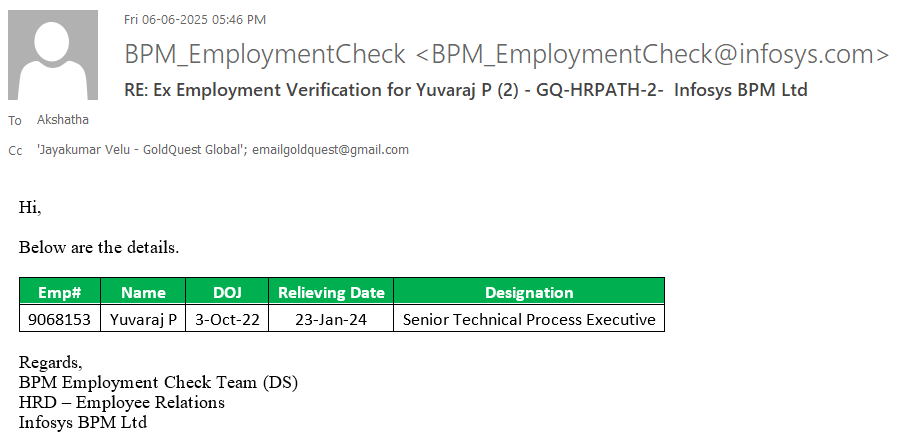Click the sender profile avatar picture
Viewport: 917px width, 446px height.
click(x=53, y=55)
